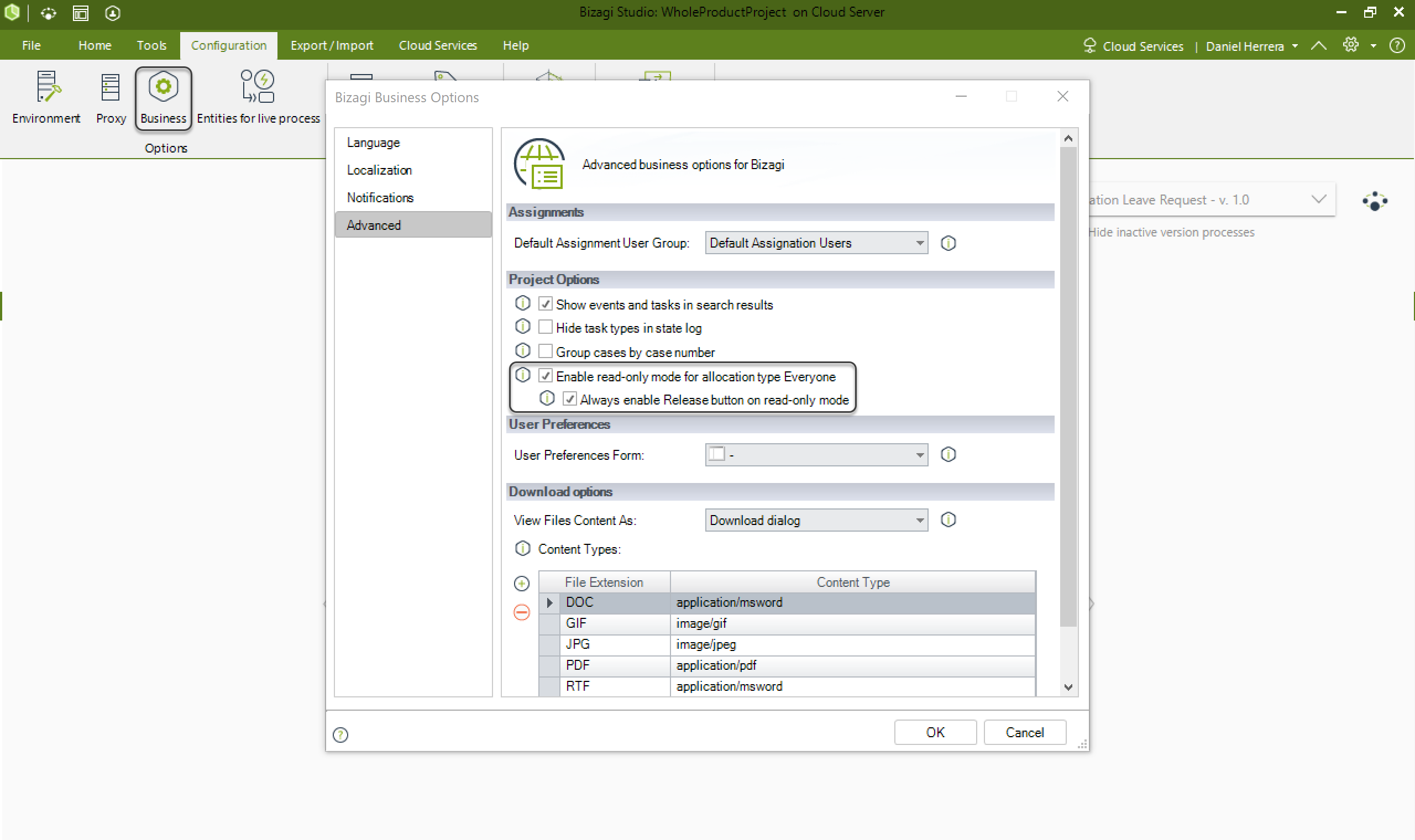Open the Cloud Services ribbon tab
Image resolution: width=1415 pixels, height=840 pixels.
click(x=438, y=45)
